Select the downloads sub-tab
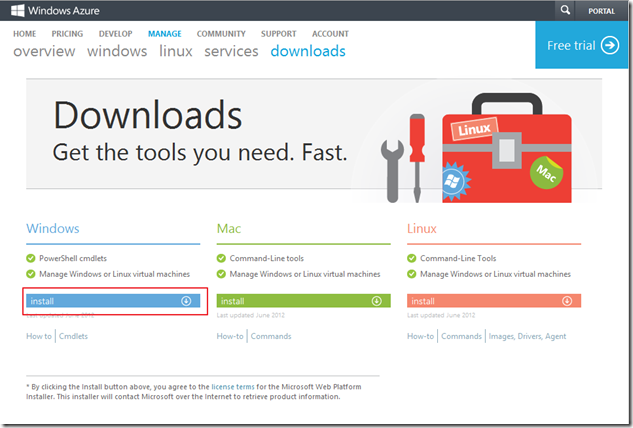633x428 pixels. click(x=308, y=51)
